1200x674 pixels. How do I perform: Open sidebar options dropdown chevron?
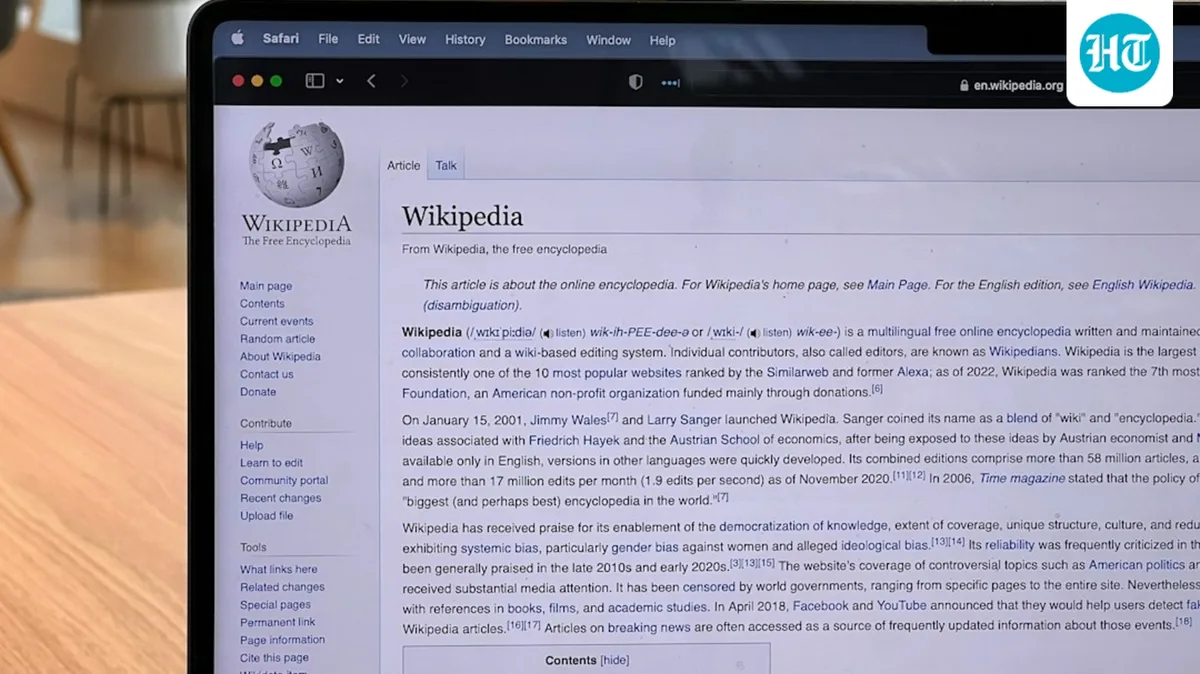pos(340,81)
